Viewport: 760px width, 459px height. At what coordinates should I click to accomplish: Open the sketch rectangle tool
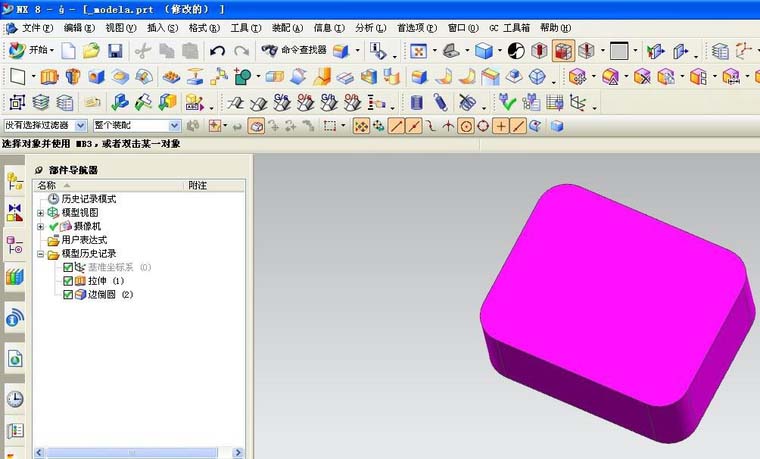18,77
